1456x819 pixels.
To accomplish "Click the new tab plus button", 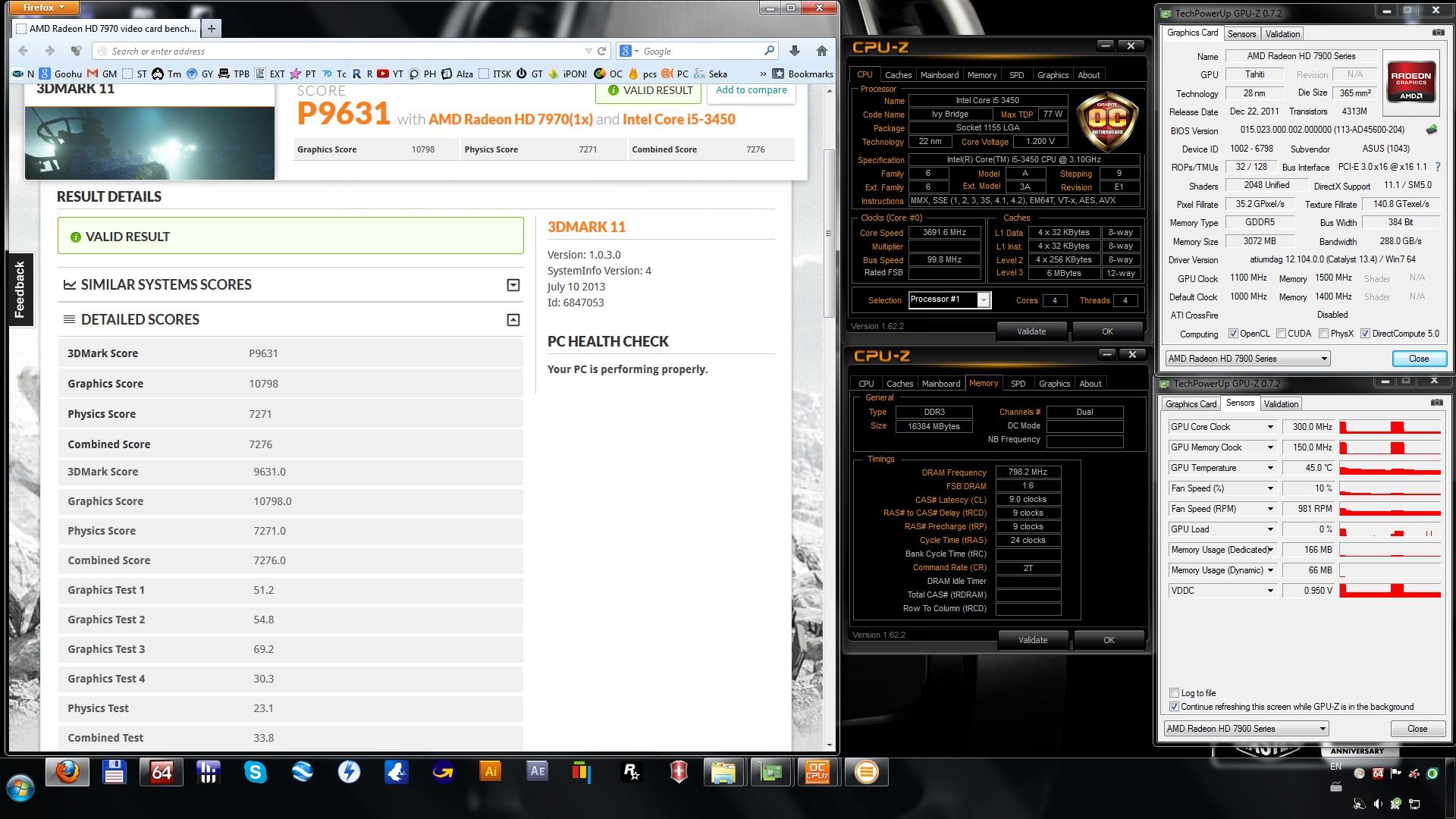I will [212, 28].
